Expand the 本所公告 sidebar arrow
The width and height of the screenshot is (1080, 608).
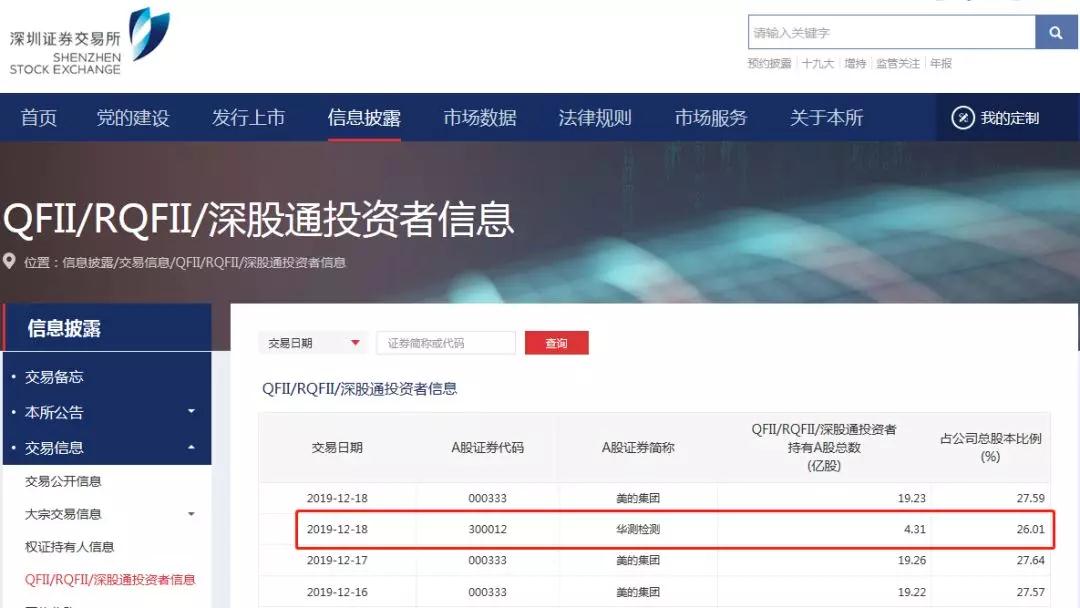tap(191, 412)
